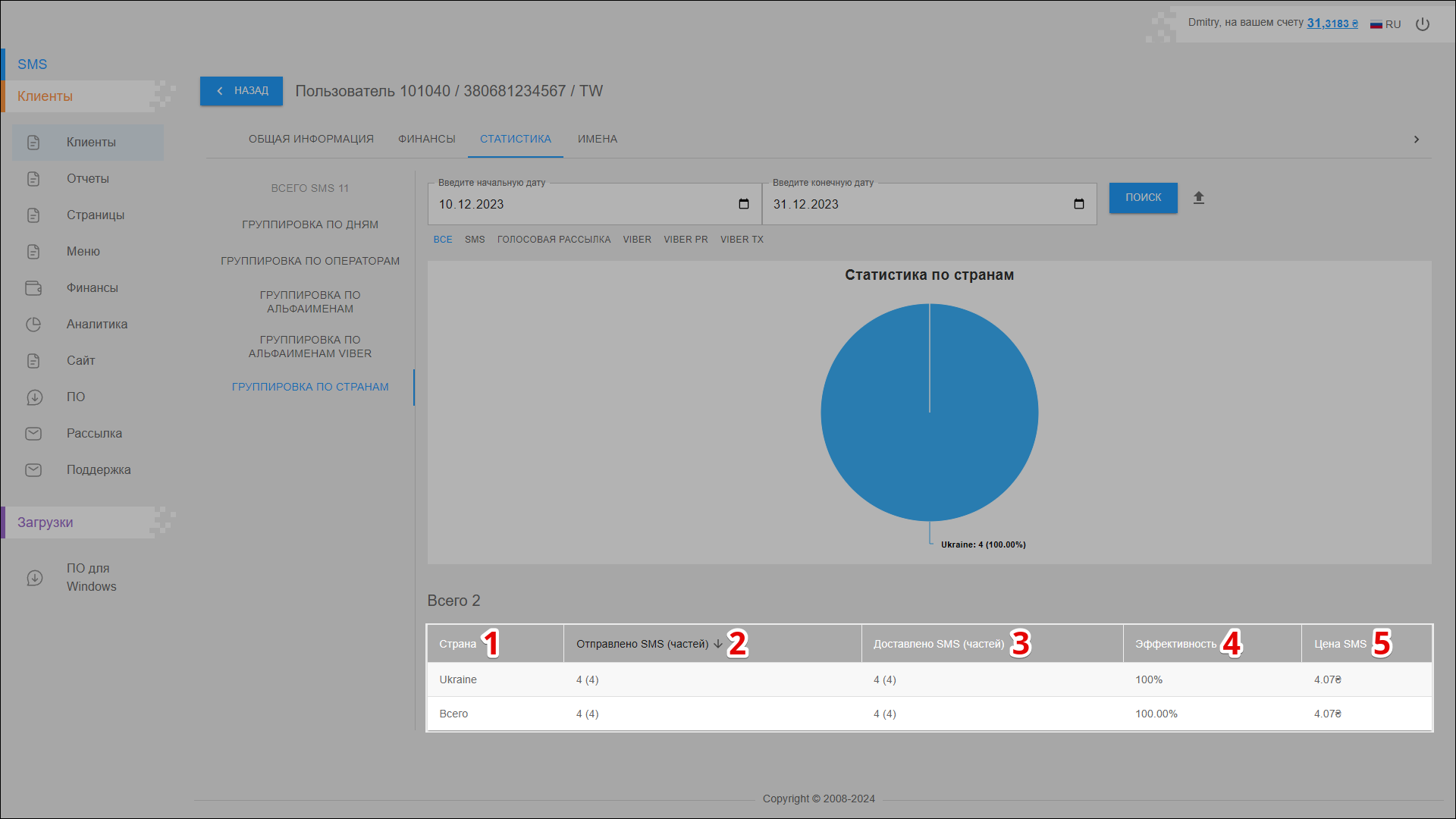Viewport: 1456px width, 819px height.
Task: Select the ГОЛОСОВАЯ РАССЫЛКА filter
Action: [554, 240]
